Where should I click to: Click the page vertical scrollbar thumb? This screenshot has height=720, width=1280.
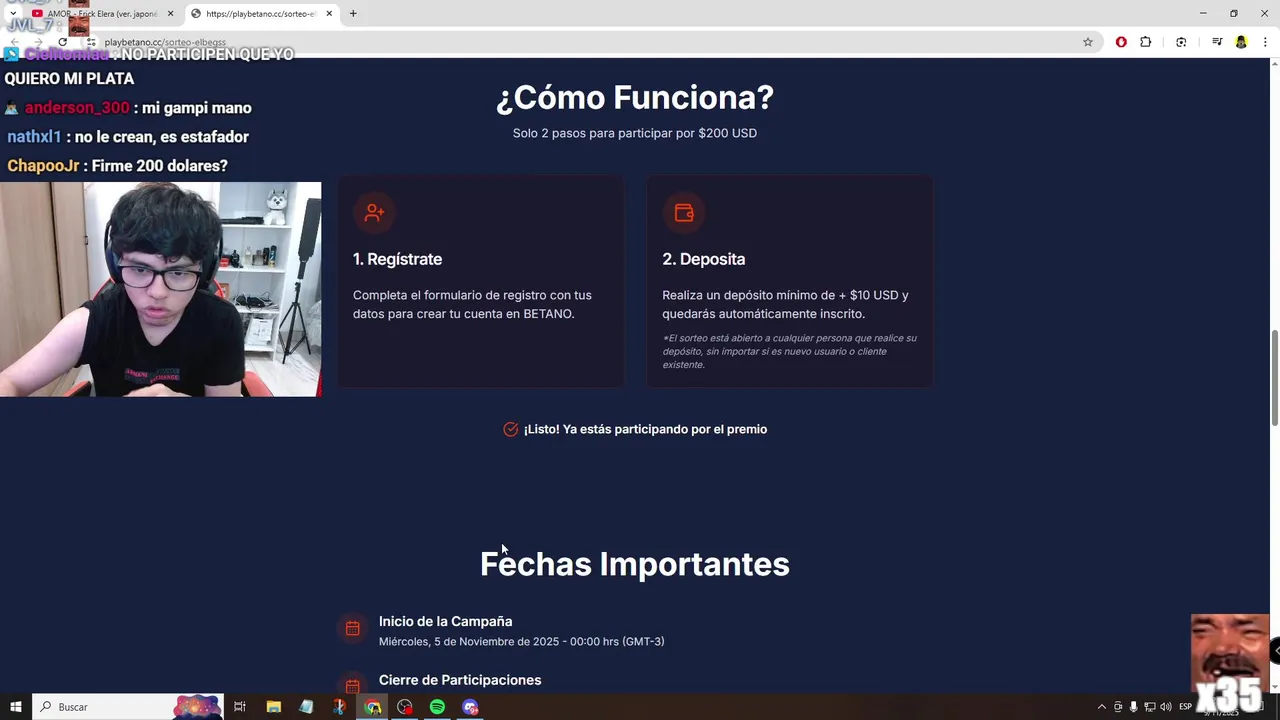click(x=1274, y=378)
